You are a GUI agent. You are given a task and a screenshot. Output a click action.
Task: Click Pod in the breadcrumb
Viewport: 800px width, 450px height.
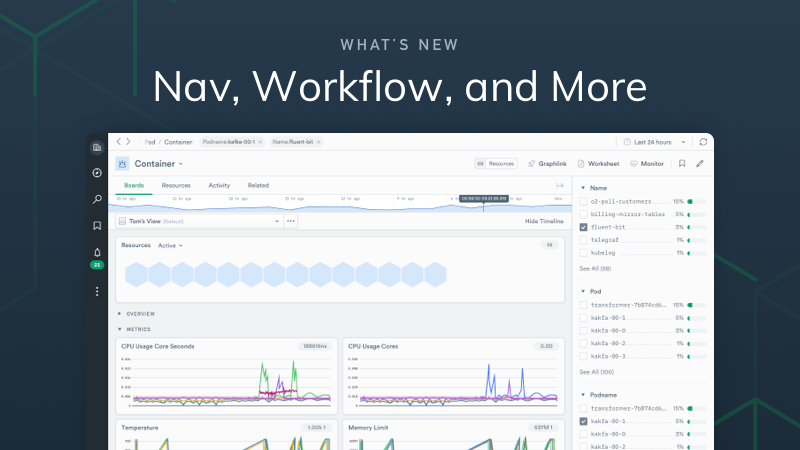pyautogui.click(x=149, y=142)
